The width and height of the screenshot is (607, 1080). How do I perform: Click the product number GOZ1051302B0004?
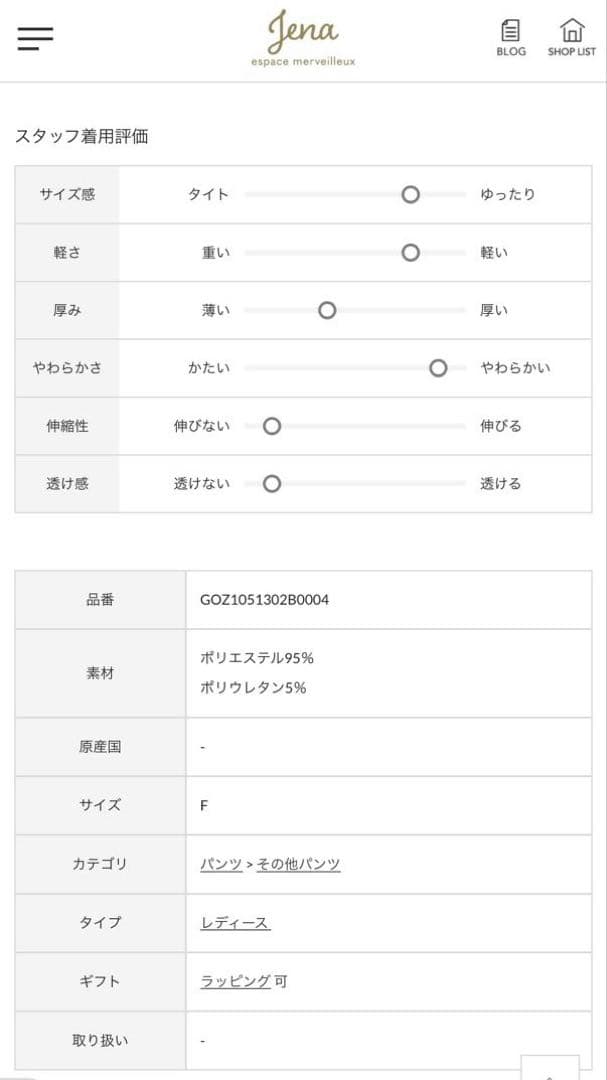tap(265, 600)
